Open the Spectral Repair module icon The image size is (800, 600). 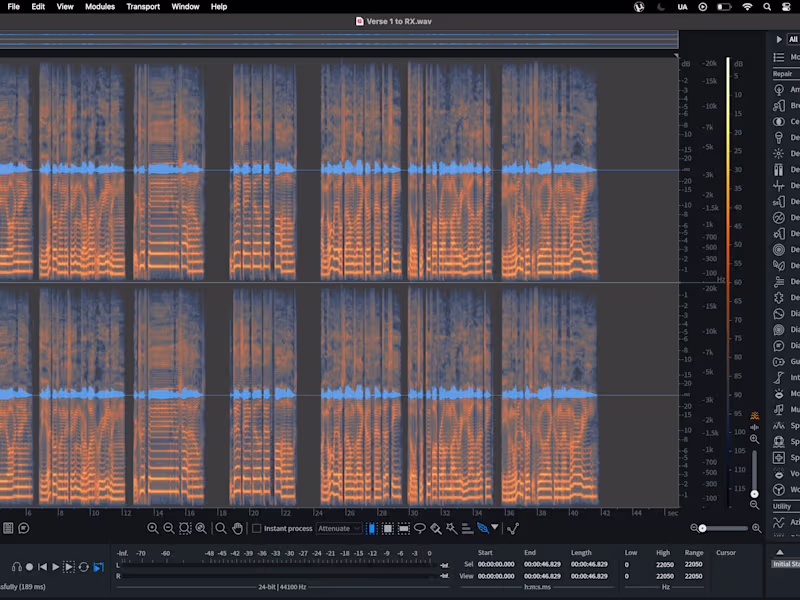[x=779, y=457]
